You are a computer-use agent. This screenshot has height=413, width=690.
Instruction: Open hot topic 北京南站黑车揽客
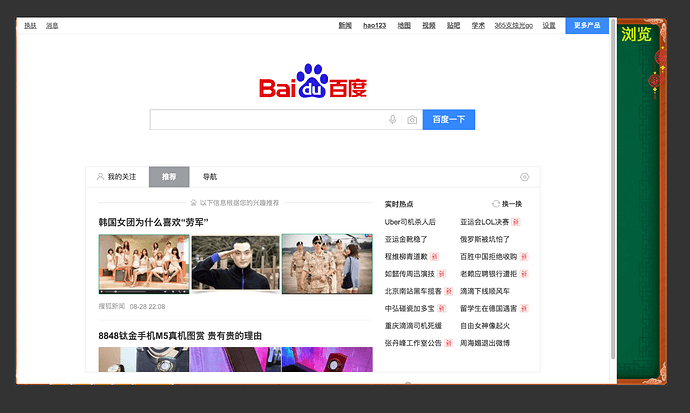(413, 291)
